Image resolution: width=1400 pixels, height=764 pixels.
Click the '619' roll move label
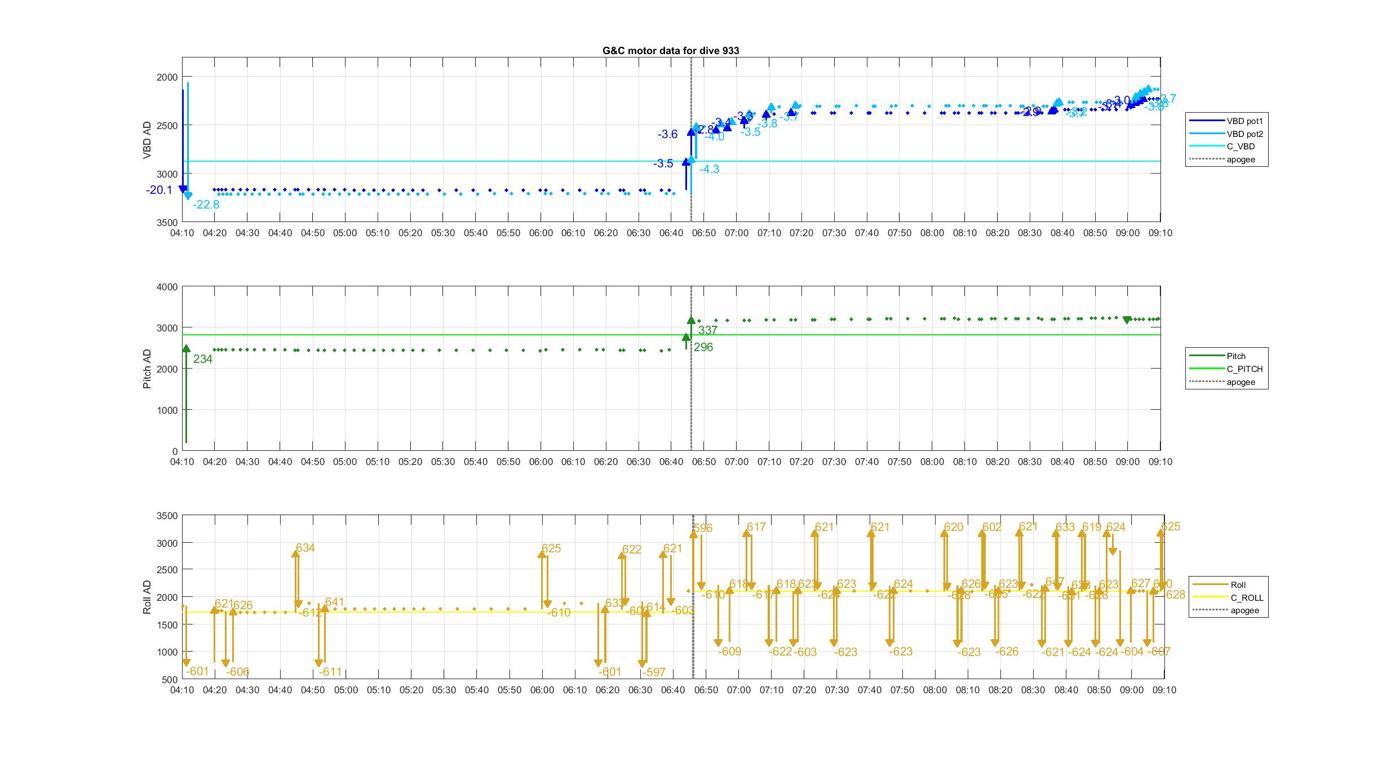1091,527
